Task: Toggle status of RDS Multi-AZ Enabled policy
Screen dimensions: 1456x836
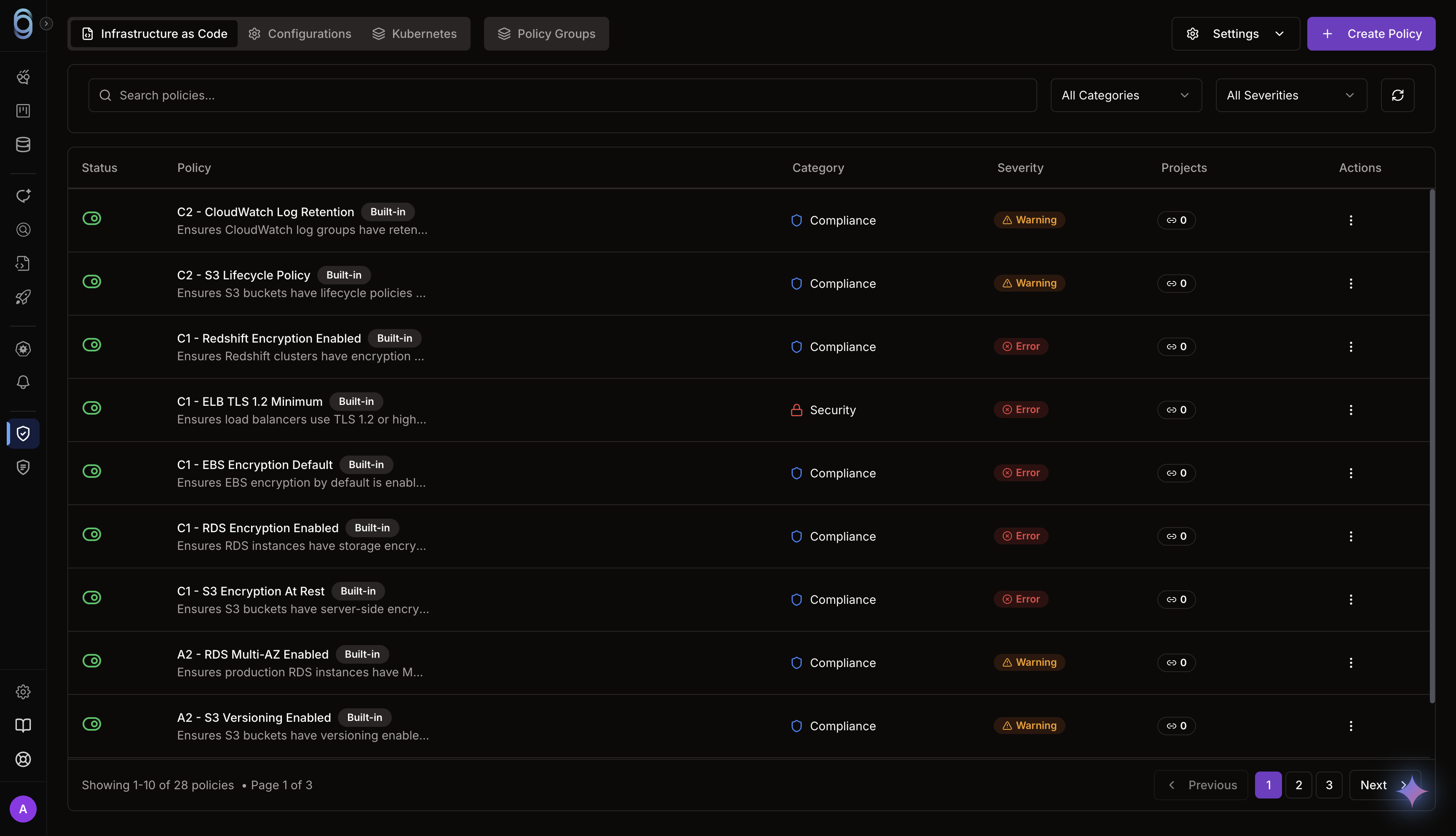Action: [92, 660]
